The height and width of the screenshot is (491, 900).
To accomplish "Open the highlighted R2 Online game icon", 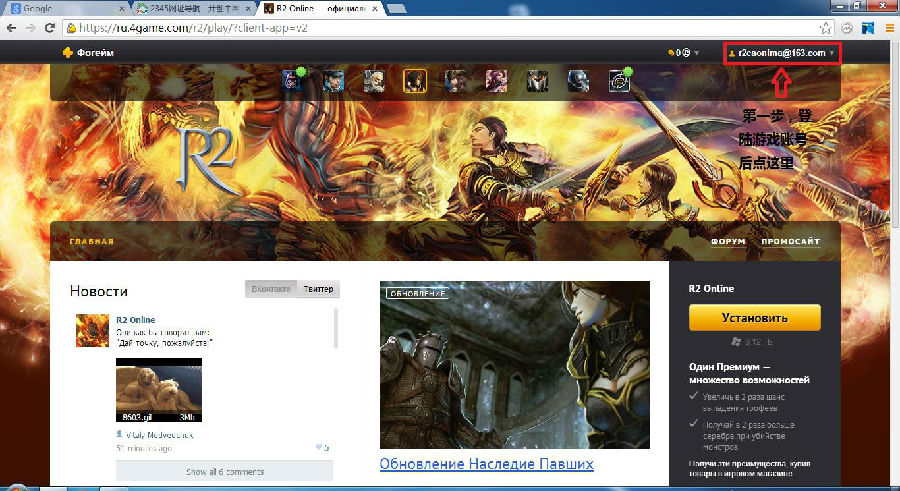I will point(415,81).
